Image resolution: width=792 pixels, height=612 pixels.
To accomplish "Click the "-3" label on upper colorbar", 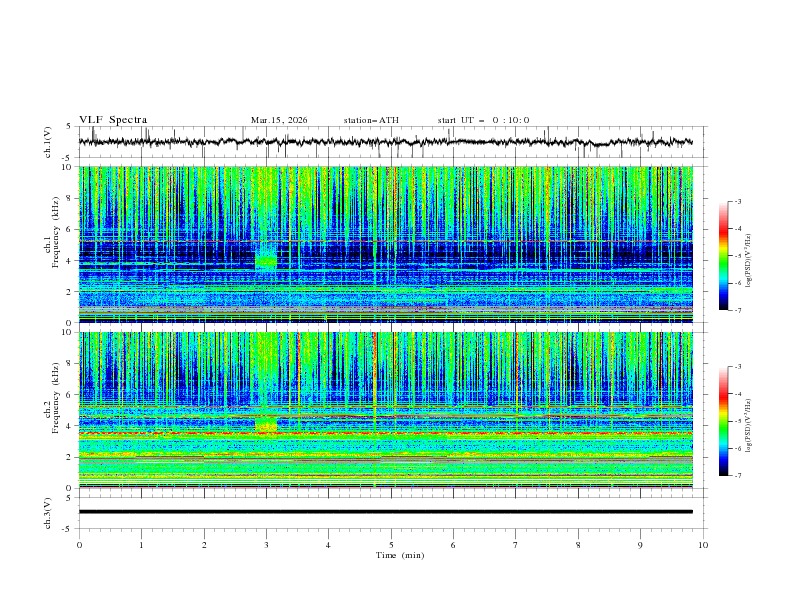I will point(738,201).
